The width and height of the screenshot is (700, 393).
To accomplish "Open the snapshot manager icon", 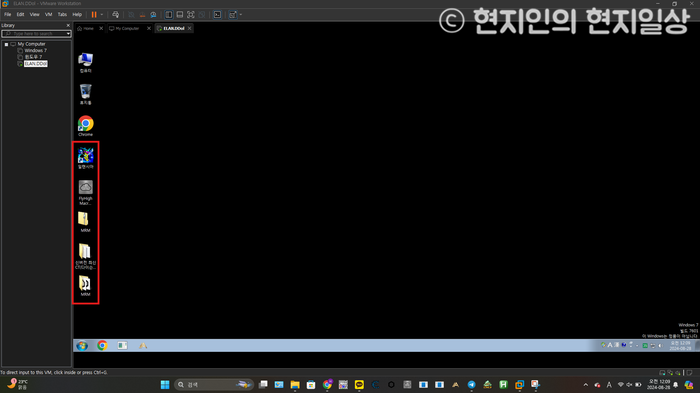I will pos(154,15).
